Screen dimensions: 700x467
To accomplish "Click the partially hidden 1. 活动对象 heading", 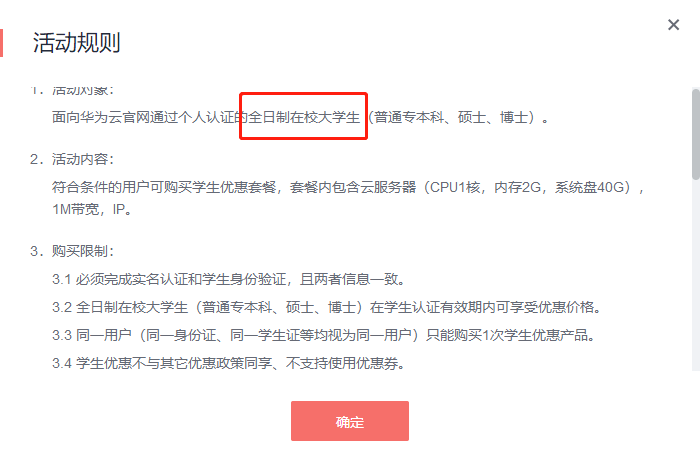I will click(72, 91).
